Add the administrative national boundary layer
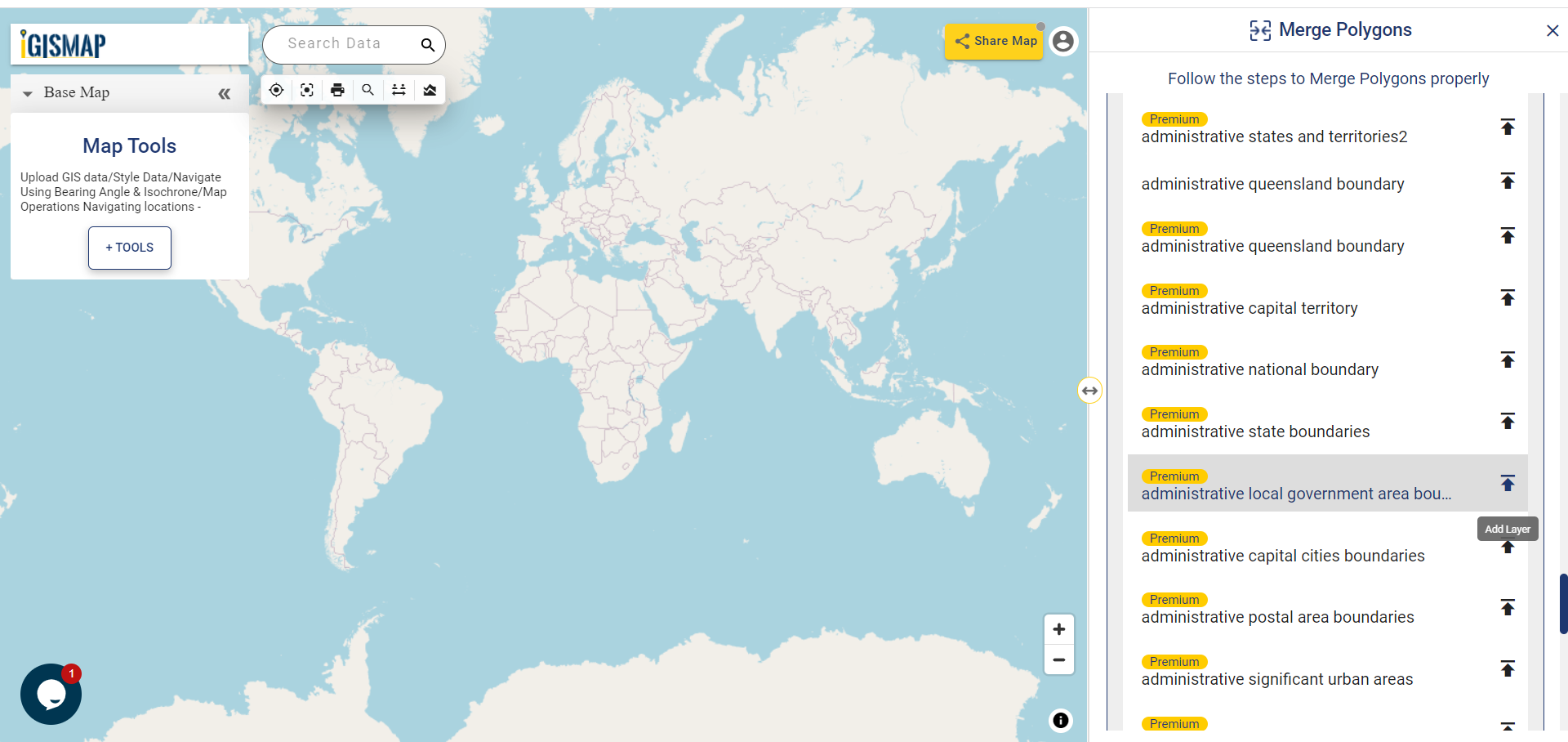 (x=1508, y=360)
